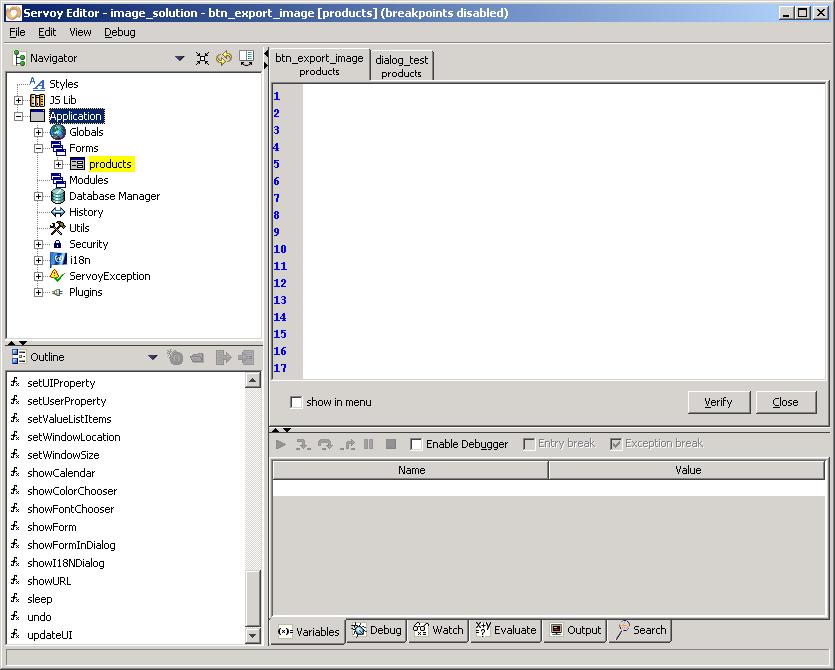Select the Utils tools icon

pos(57,228)
